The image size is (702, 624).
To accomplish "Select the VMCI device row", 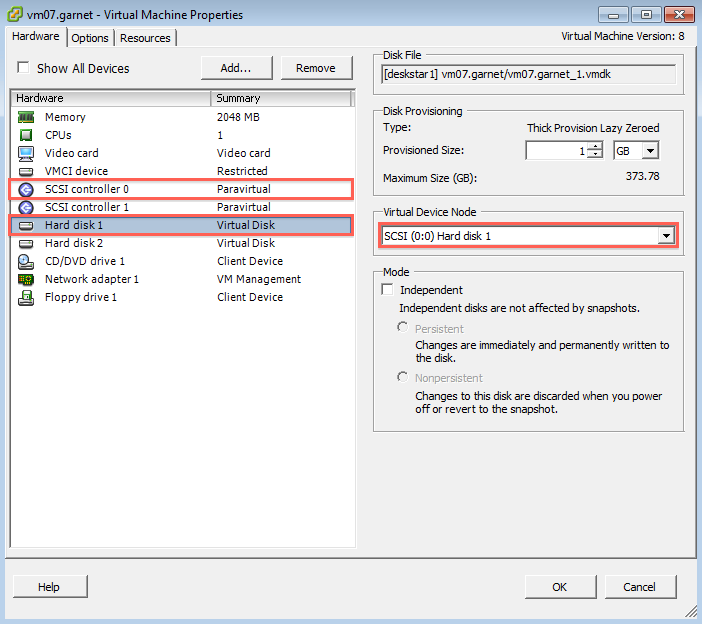I will click(182, 171).
